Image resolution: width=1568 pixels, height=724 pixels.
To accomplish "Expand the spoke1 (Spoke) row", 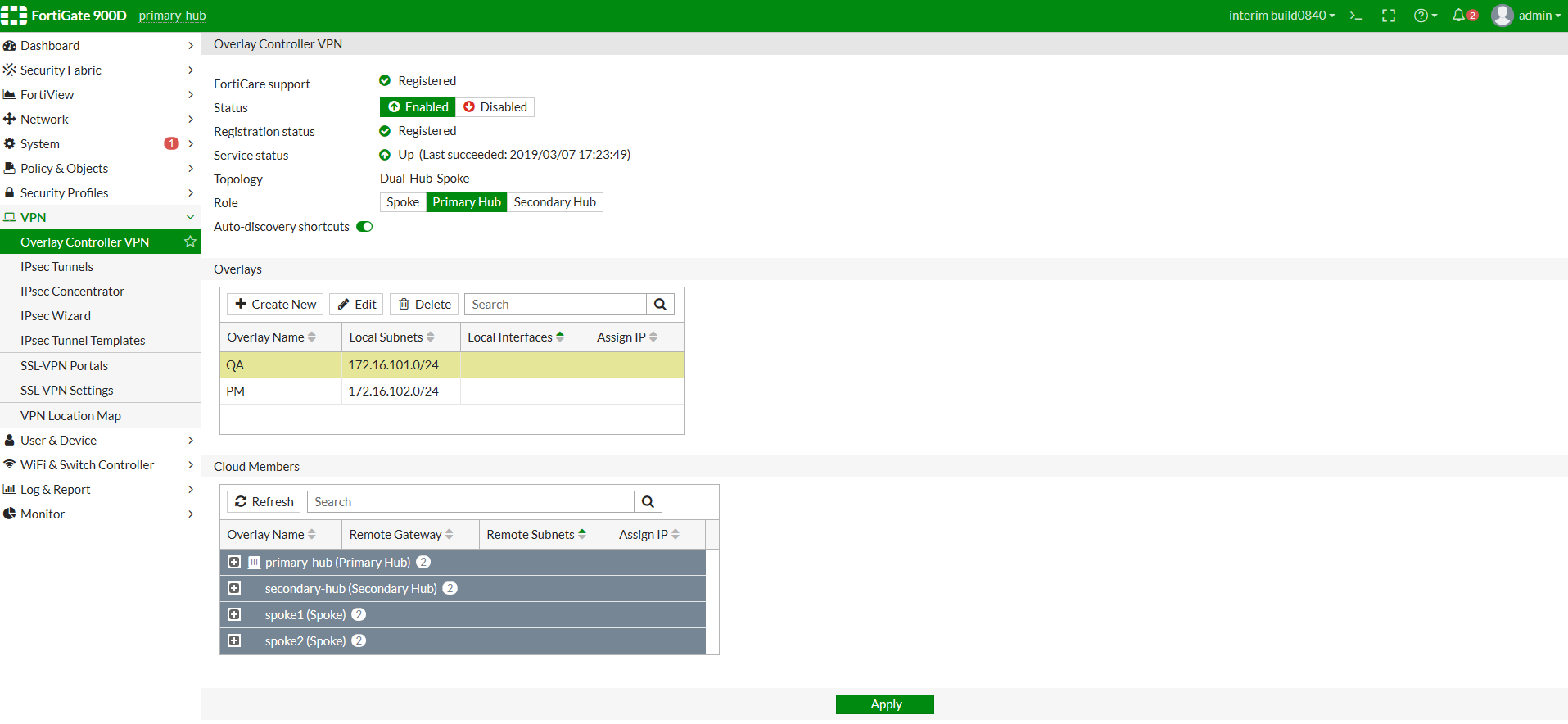I will 234,615.
